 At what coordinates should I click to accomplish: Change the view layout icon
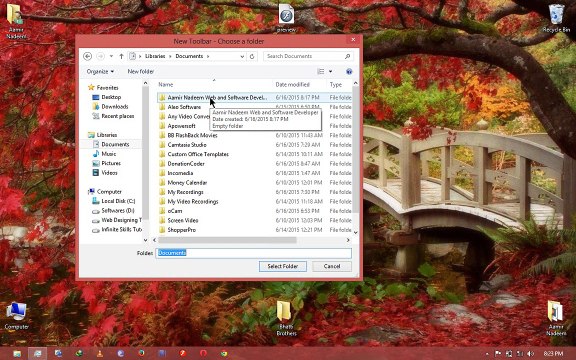click(321, 71)
